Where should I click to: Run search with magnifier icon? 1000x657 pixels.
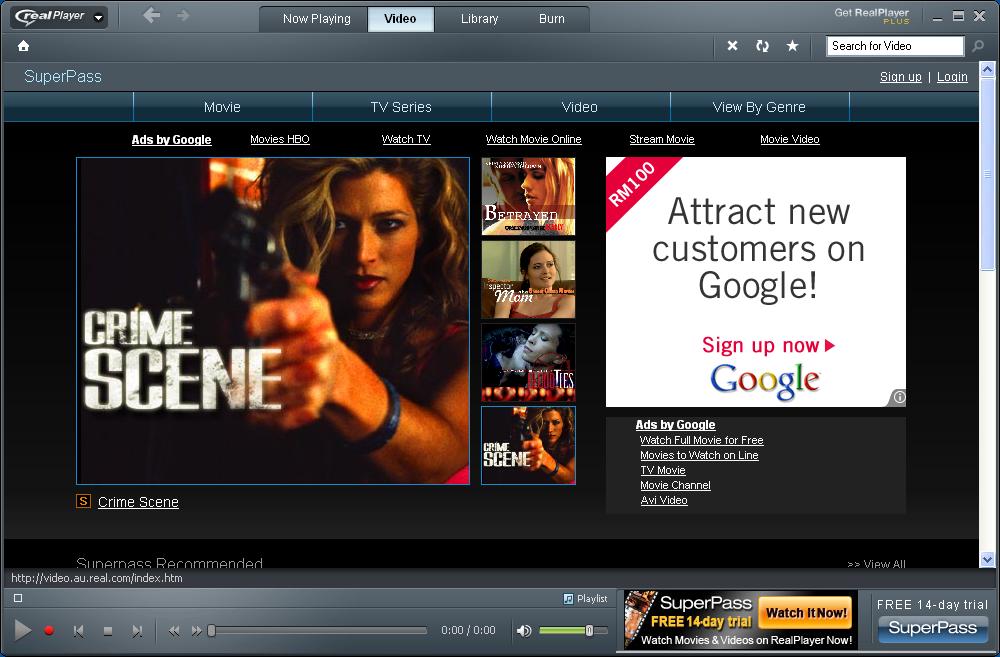tap(978, 46)
